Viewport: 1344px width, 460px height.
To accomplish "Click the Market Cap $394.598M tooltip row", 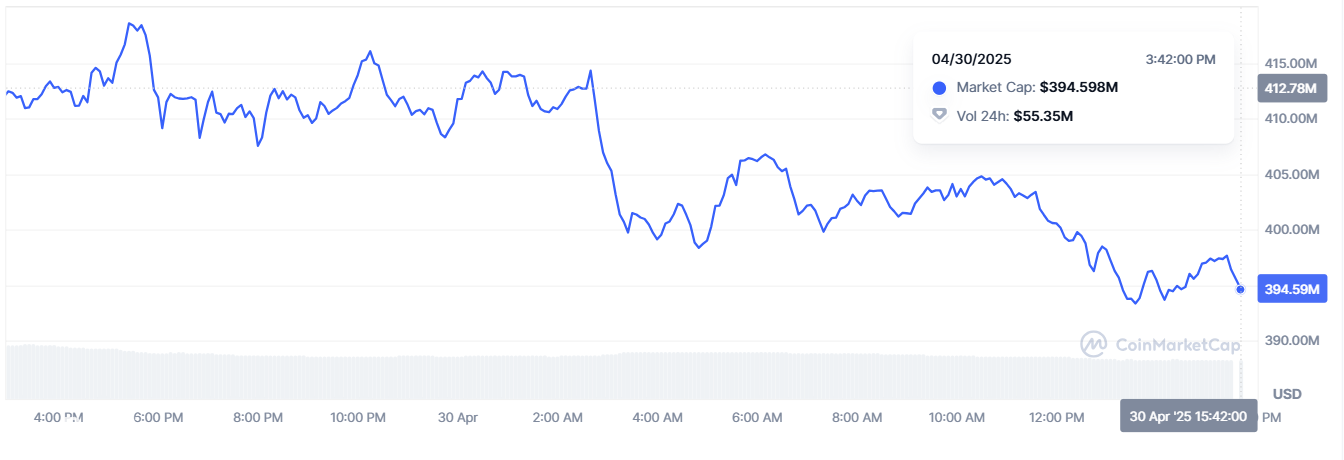I will coord(1025,88).
